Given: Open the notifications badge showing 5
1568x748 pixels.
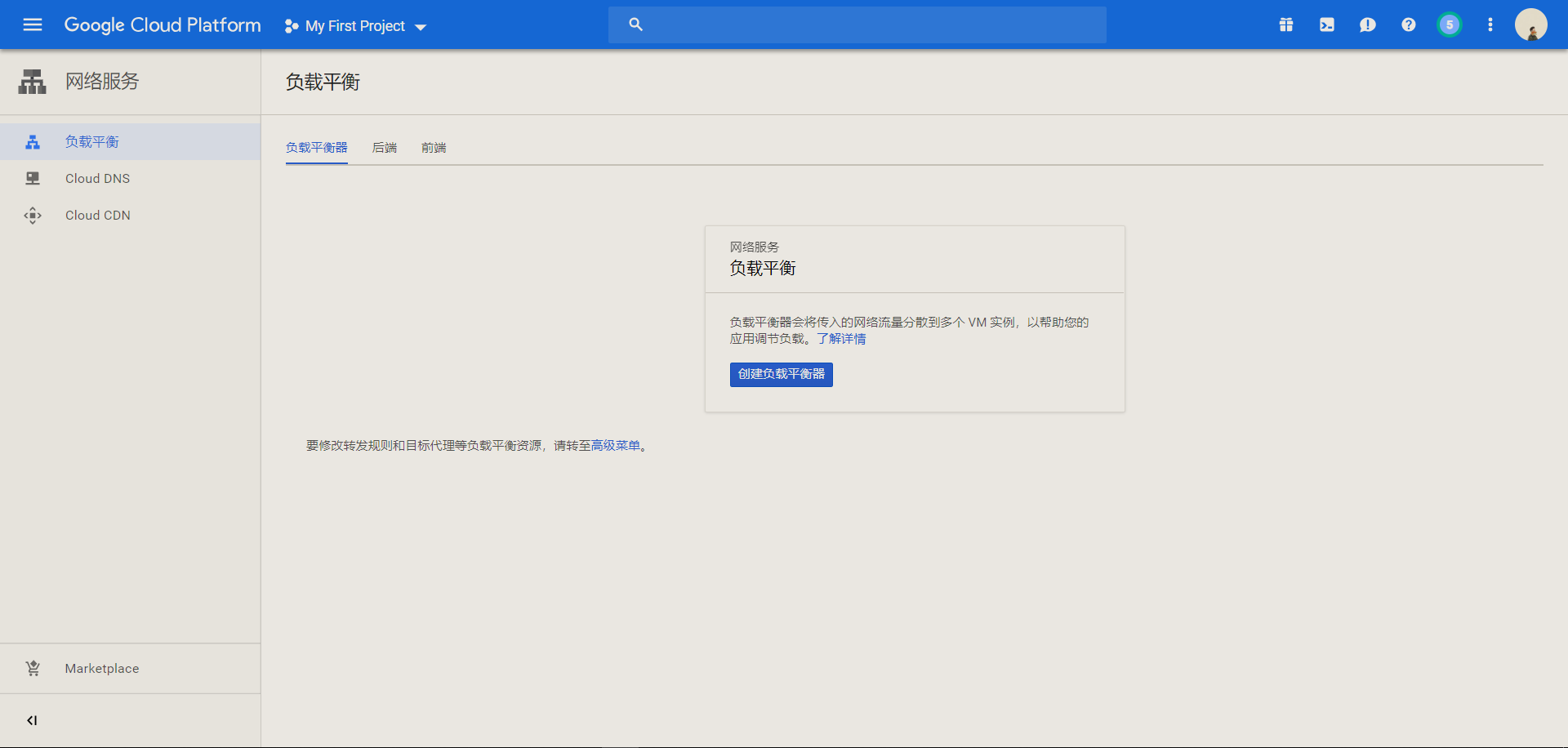Looking at the screenshot, I should click(x=1450, y=24).
